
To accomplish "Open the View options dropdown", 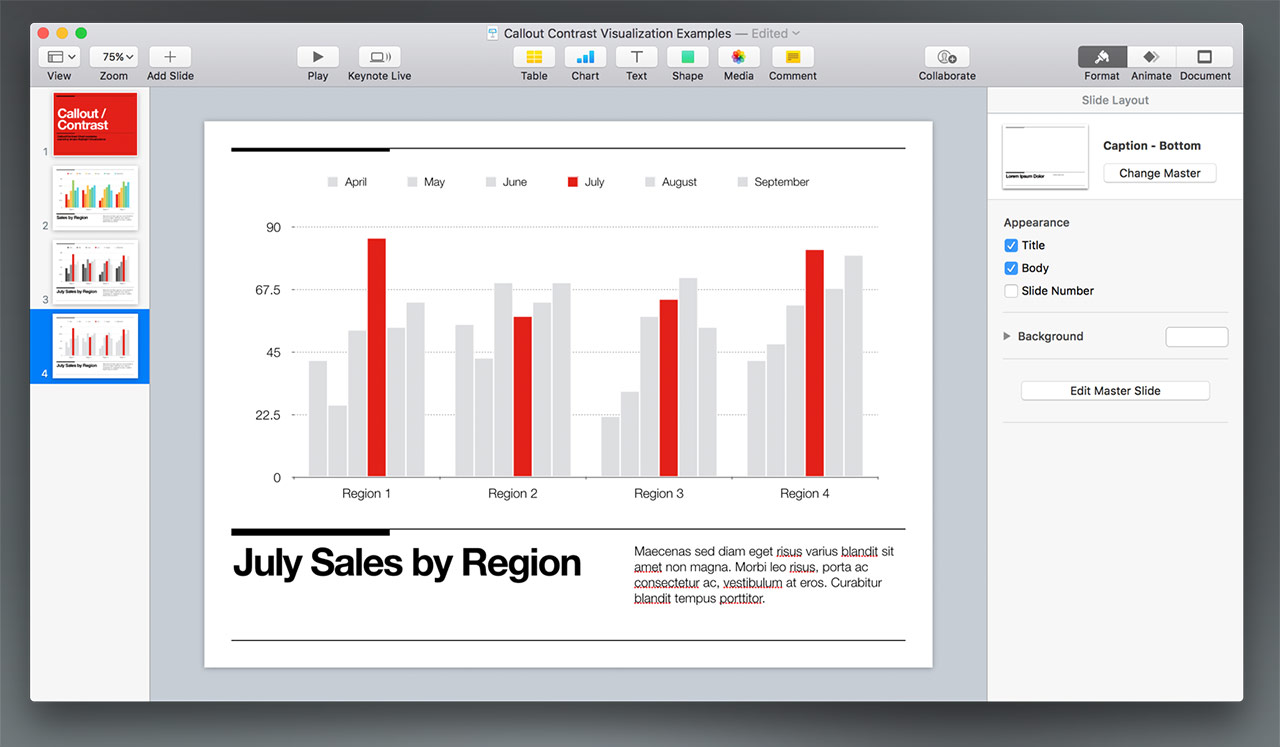I will [59, 57].
